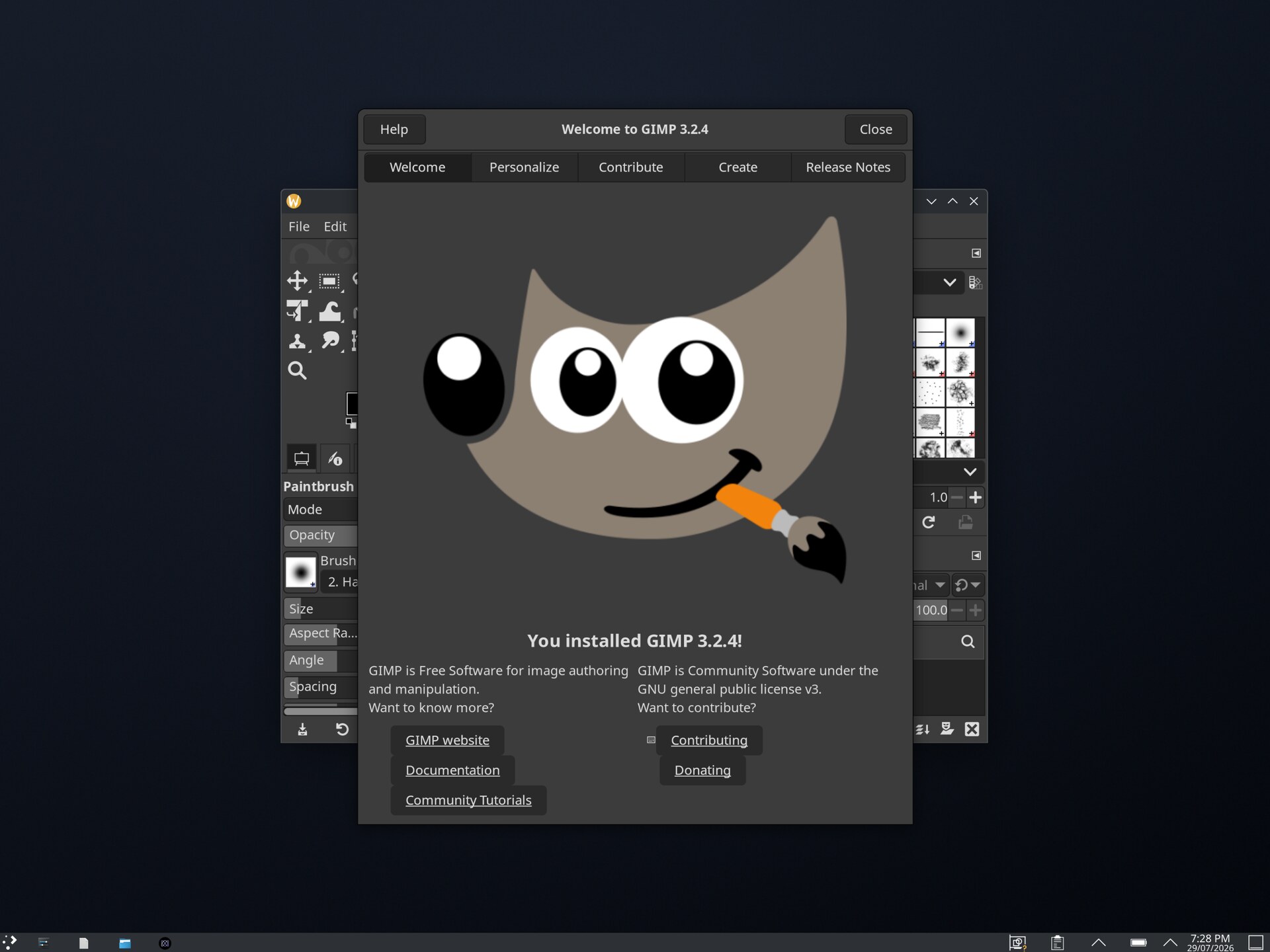Open the File menu in GIMP
The height and width of the screenshot is (952, 1270).
point(299,226)
